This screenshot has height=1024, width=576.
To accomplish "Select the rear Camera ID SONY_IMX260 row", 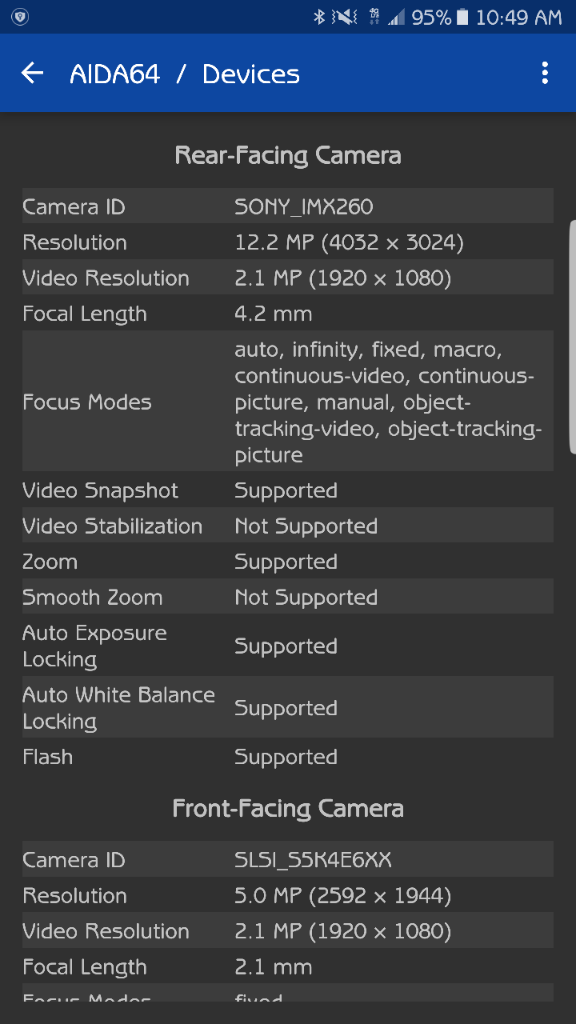I will (288, 206).
